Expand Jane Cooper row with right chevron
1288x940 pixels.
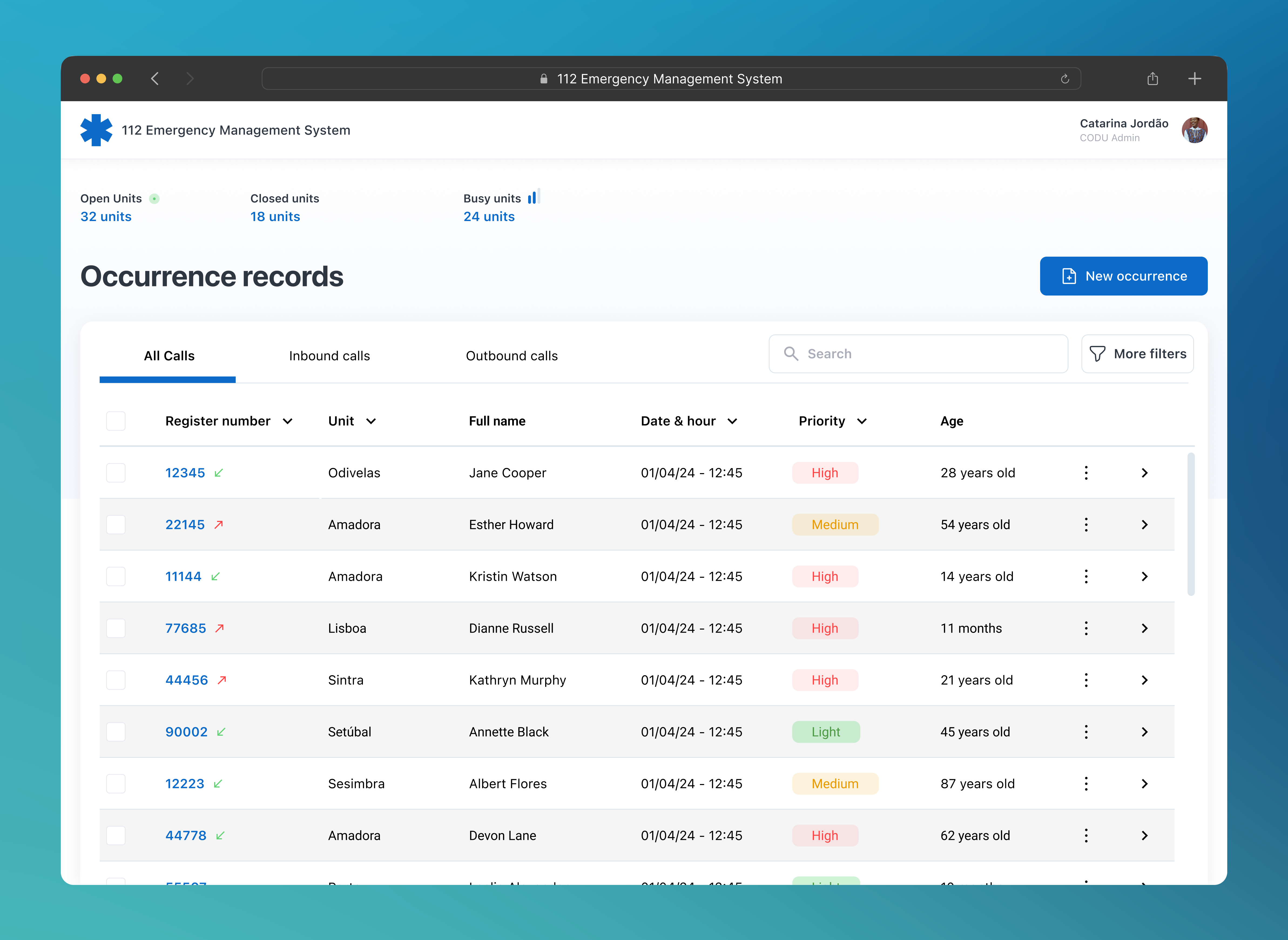pos(1145,473)
